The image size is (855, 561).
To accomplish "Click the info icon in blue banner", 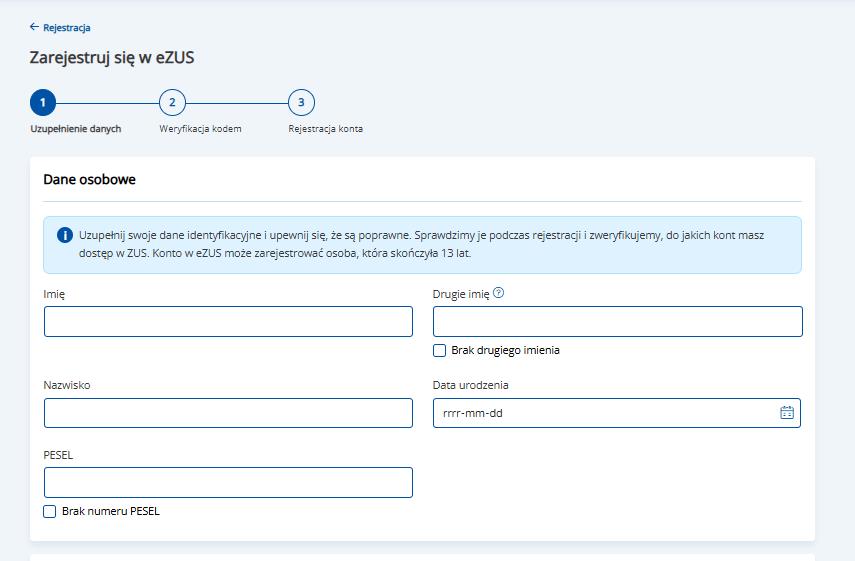I will click(65, 235).
